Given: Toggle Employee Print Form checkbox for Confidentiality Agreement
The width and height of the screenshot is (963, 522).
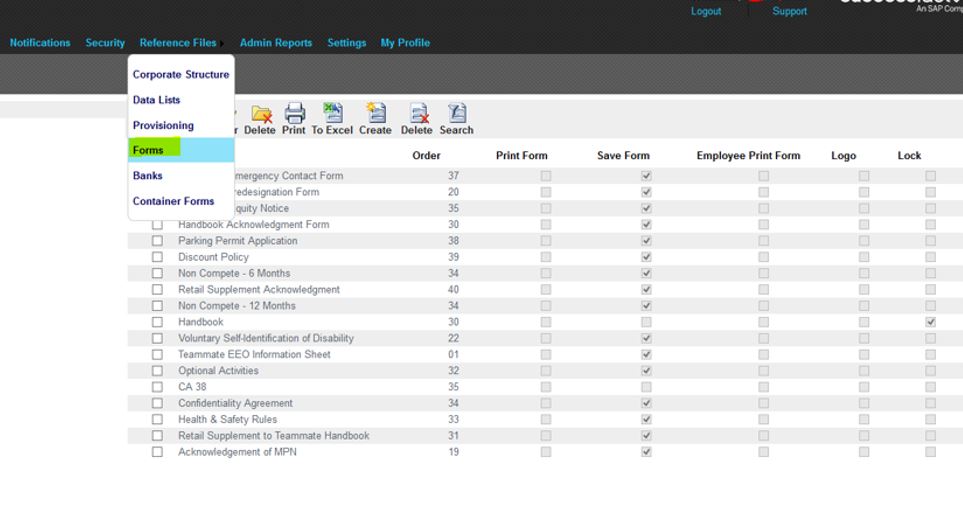Looking at the screenshot, I should click(763, 403).
